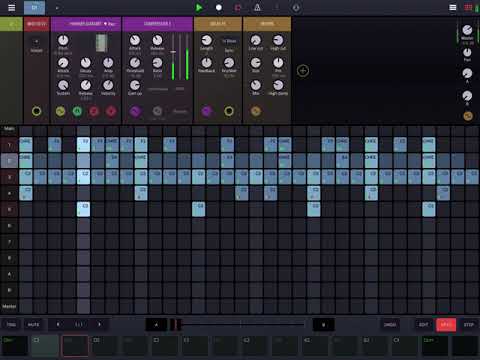Select the Master track row label
480x360 pixels.
9,306
